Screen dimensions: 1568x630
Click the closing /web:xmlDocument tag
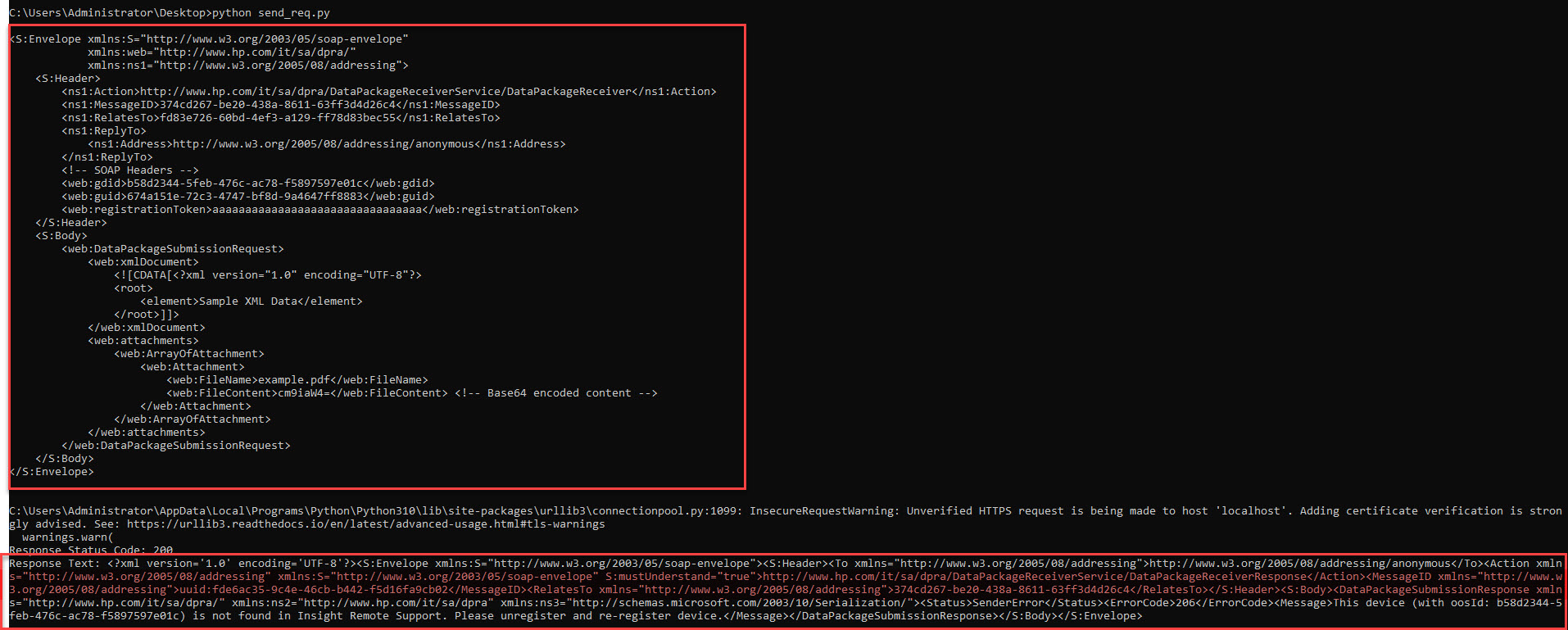click(147, 328)
